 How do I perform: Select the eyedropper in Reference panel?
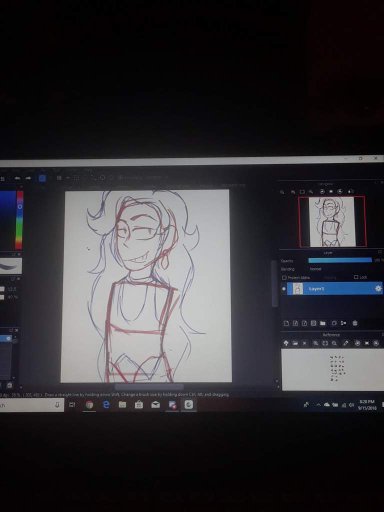coord(346,343)
